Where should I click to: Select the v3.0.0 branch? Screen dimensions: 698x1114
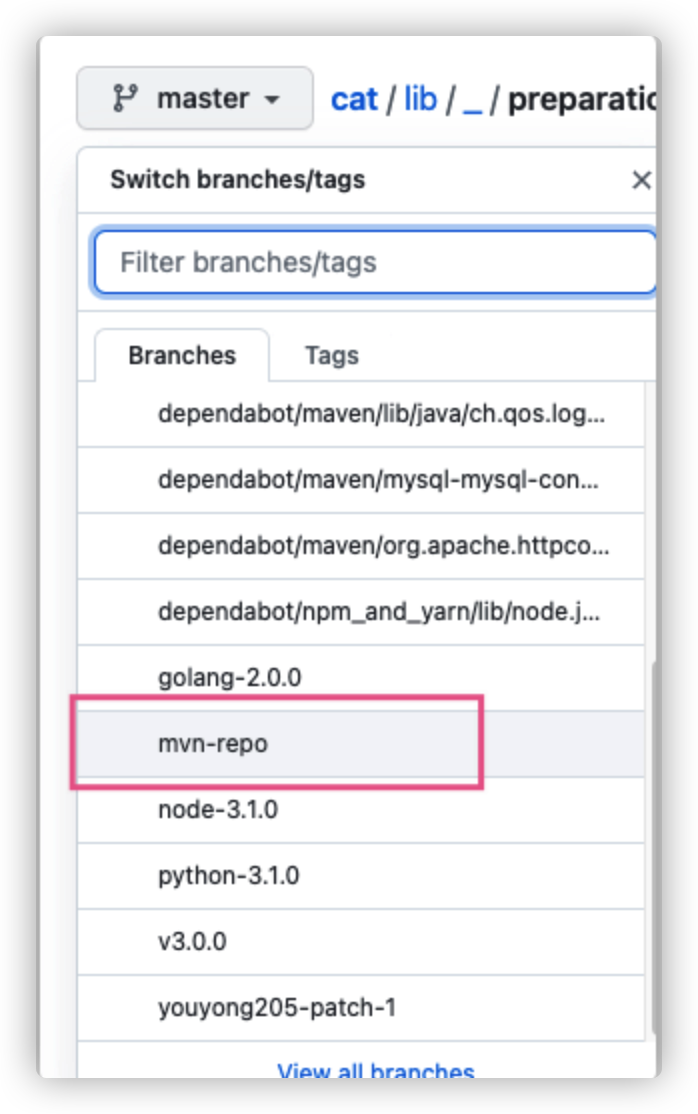point(192,942)
